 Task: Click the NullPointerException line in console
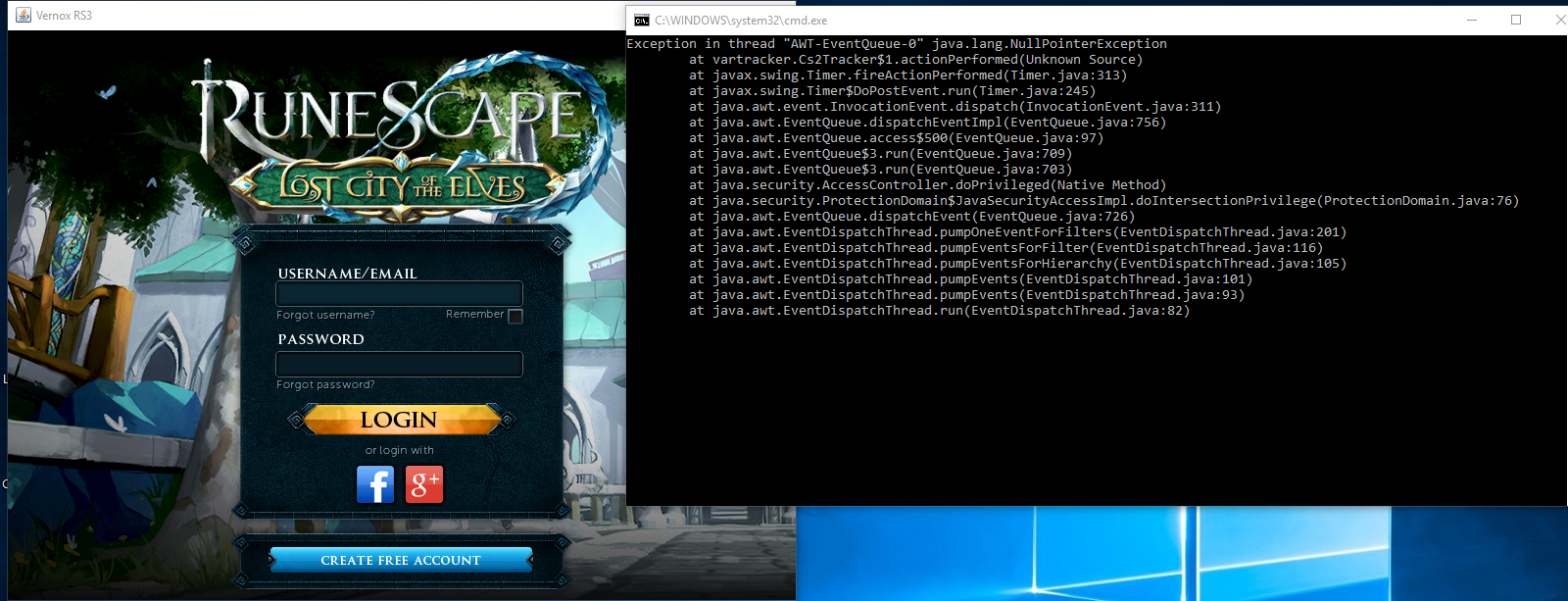coord(897,44)
